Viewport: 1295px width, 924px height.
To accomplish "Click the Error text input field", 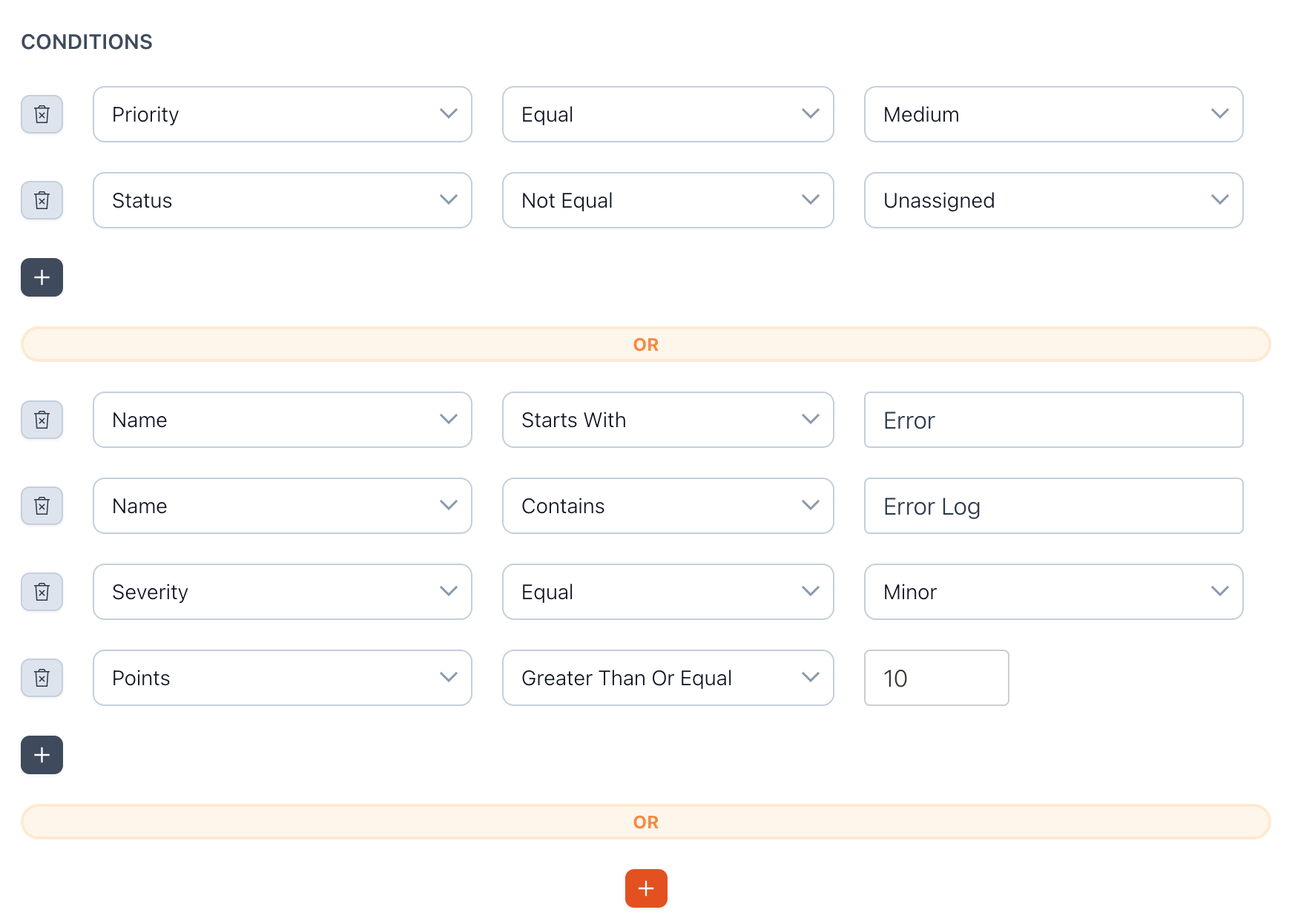I will click(1053, 420).
